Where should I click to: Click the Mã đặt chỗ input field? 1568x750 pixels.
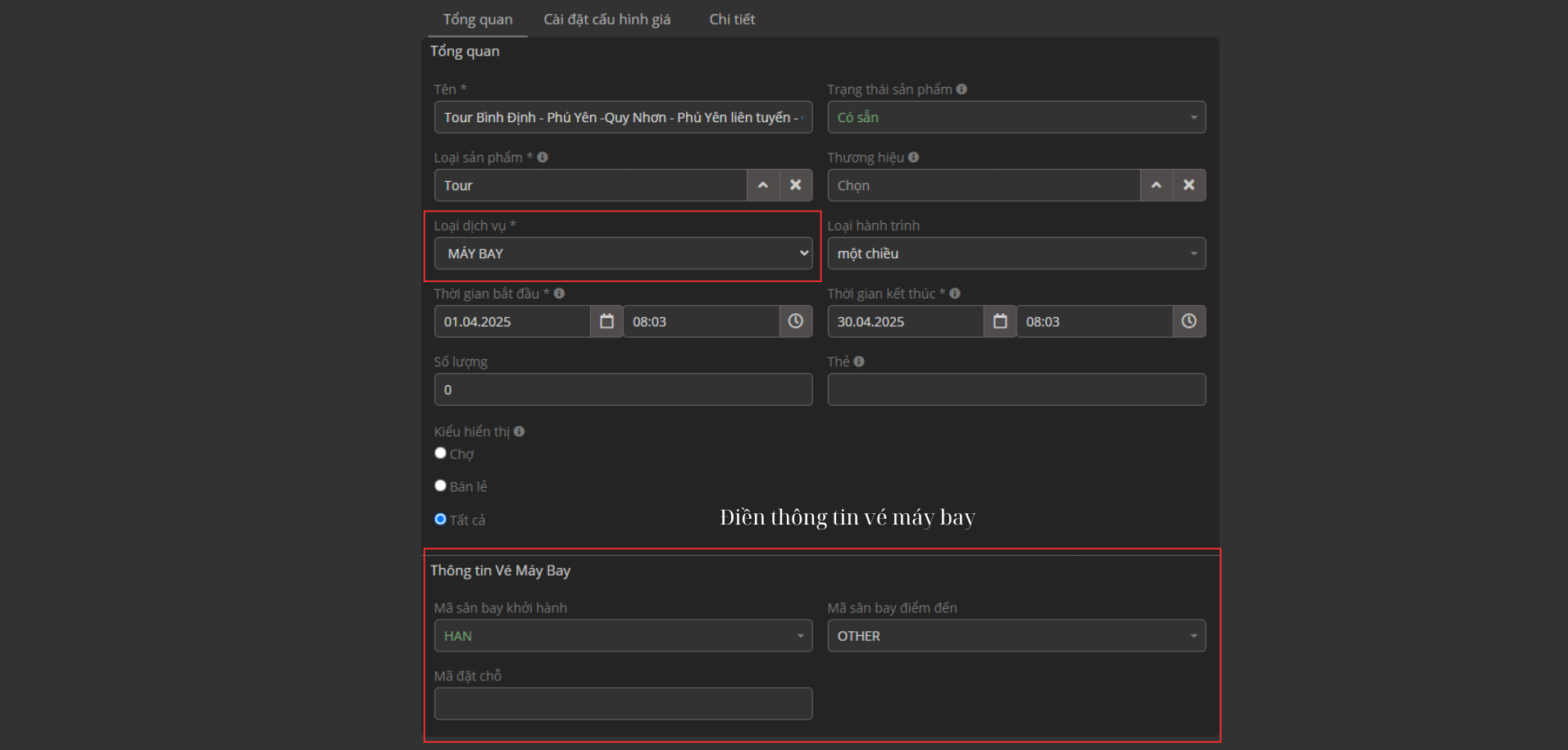[x=623, y=703]
